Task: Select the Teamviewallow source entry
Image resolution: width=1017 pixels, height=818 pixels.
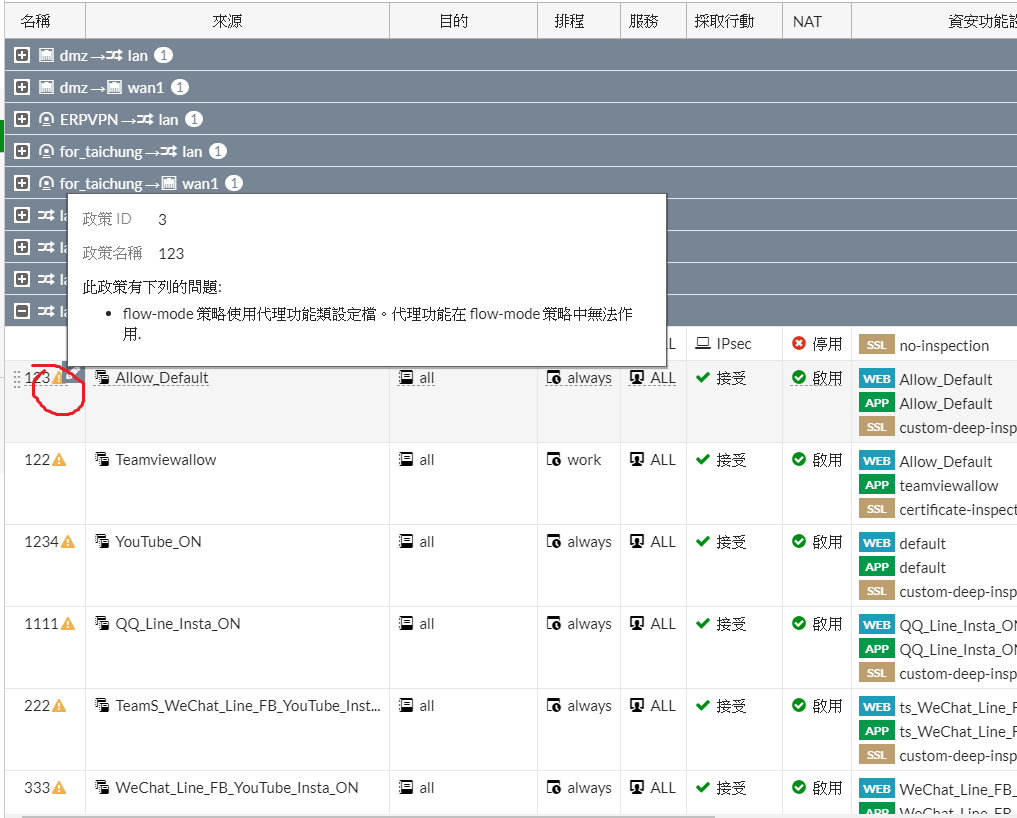Action: coord(166,460)
